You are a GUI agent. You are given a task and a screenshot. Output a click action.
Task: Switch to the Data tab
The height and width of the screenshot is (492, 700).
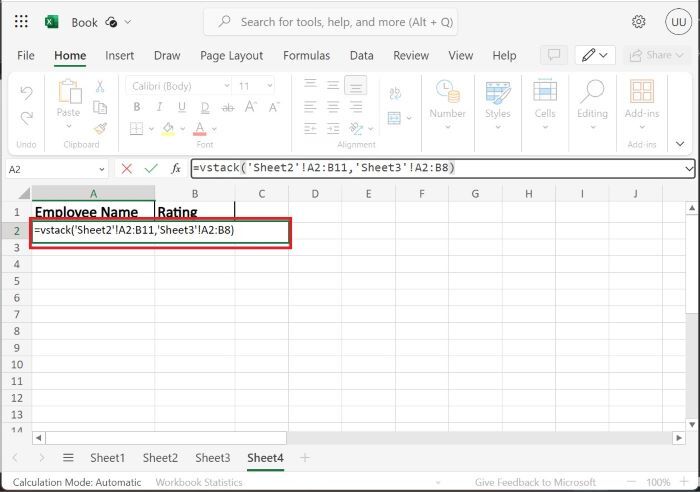tap(362, 56)
